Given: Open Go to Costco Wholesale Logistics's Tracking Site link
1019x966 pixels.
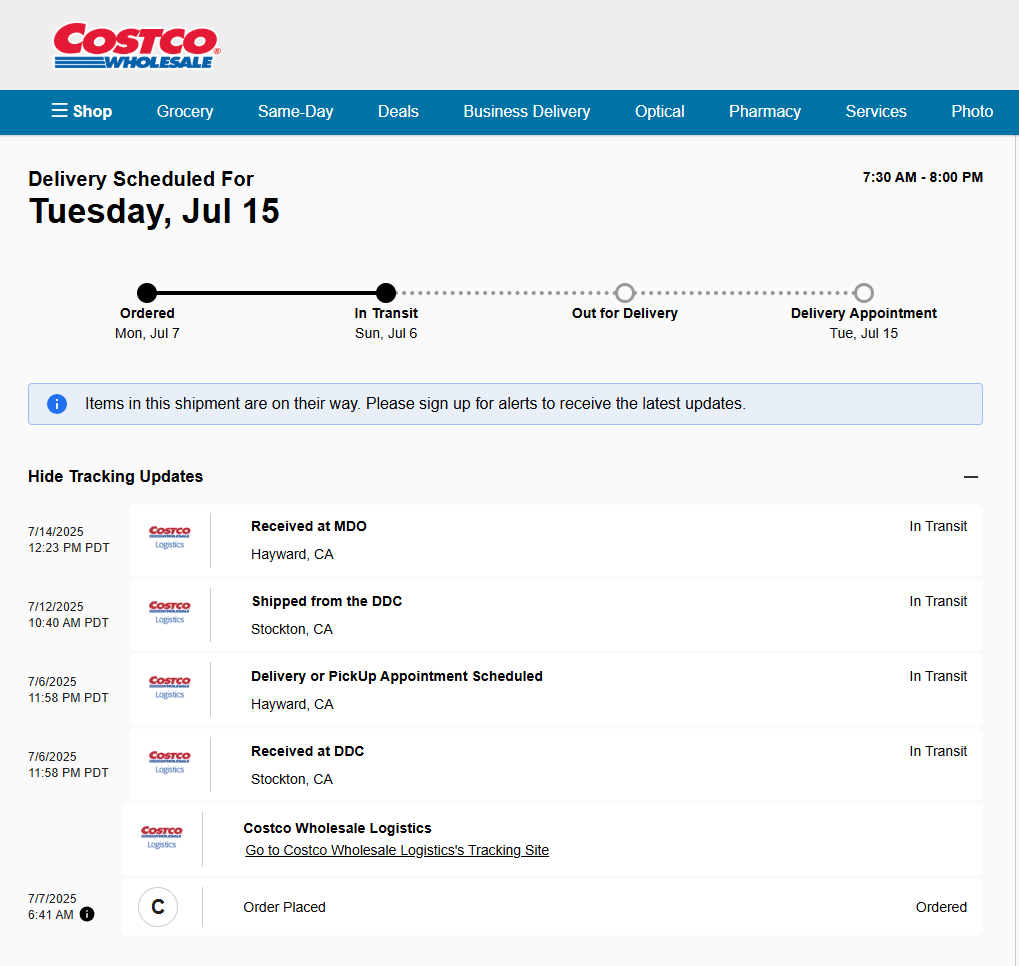Looking at the screenshot, I should point(397,850).
